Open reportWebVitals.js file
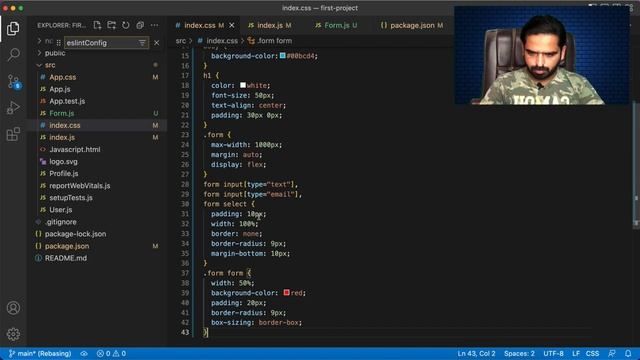 [x=80, y=186]
